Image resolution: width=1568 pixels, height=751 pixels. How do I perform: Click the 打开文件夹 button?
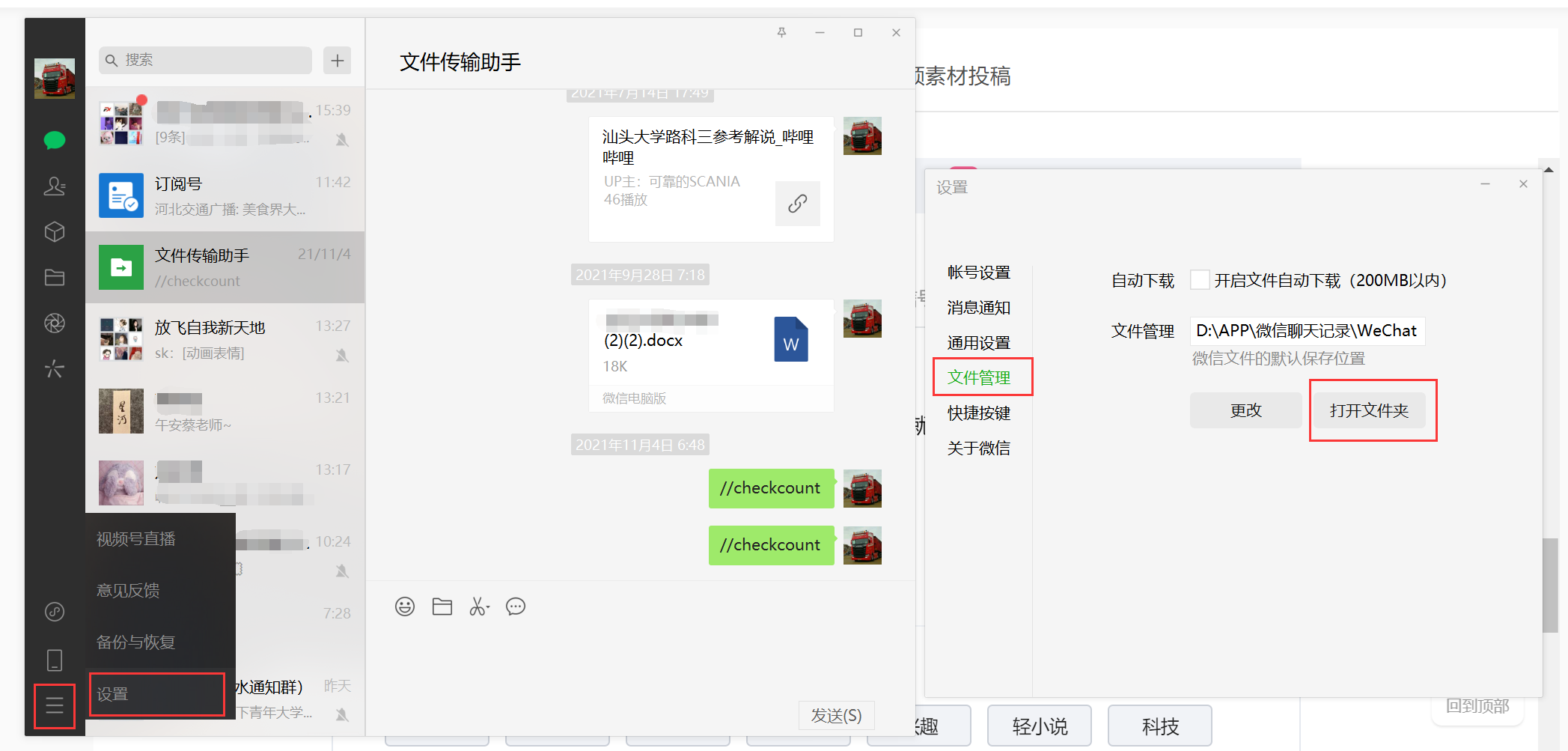(x=1370, y=410)
